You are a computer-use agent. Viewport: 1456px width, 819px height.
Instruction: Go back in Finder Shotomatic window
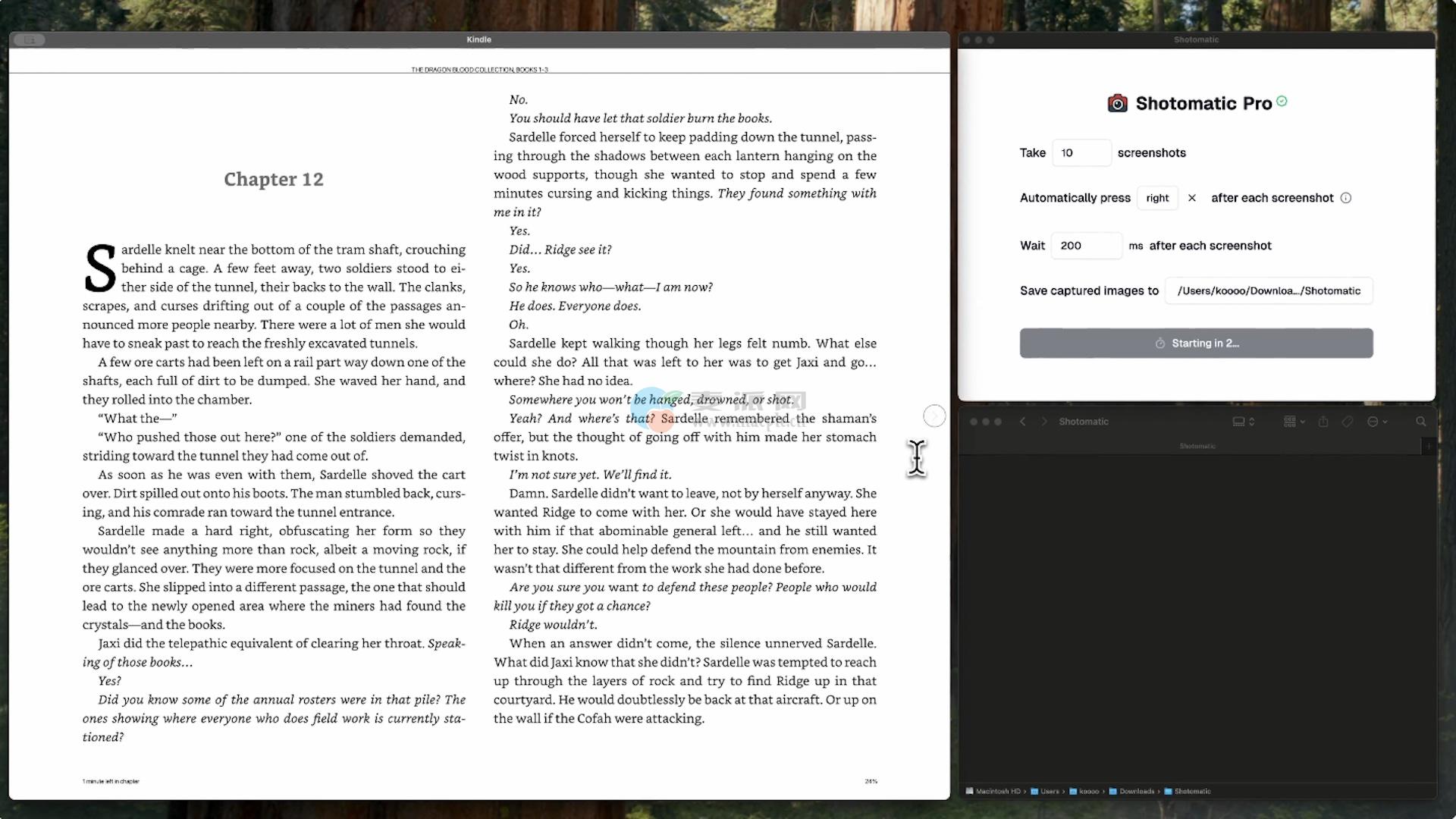coord(1022,422)
